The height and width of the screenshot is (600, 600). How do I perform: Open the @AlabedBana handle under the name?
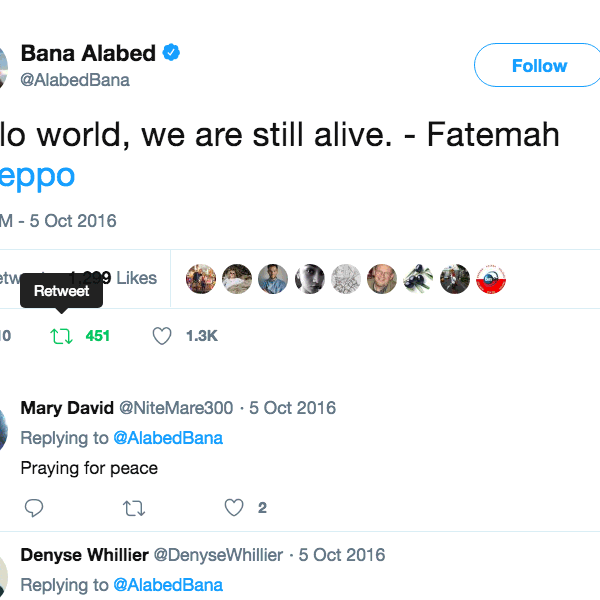point(75,80)
